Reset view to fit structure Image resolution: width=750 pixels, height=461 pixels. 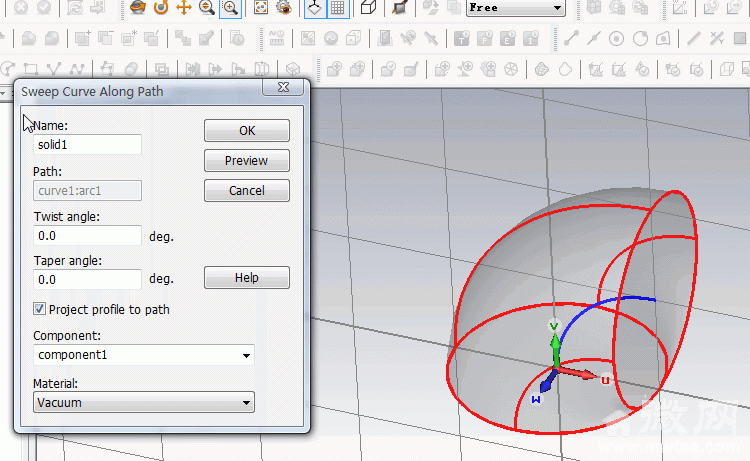point(261,7)
